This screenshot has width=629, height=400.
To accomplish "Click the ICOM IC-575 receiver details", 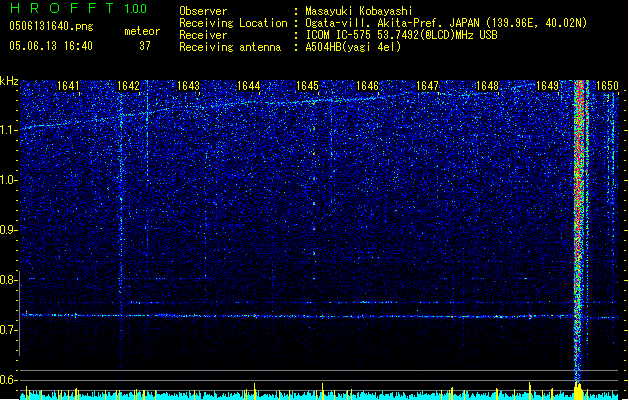I will (x=401, y=35).
